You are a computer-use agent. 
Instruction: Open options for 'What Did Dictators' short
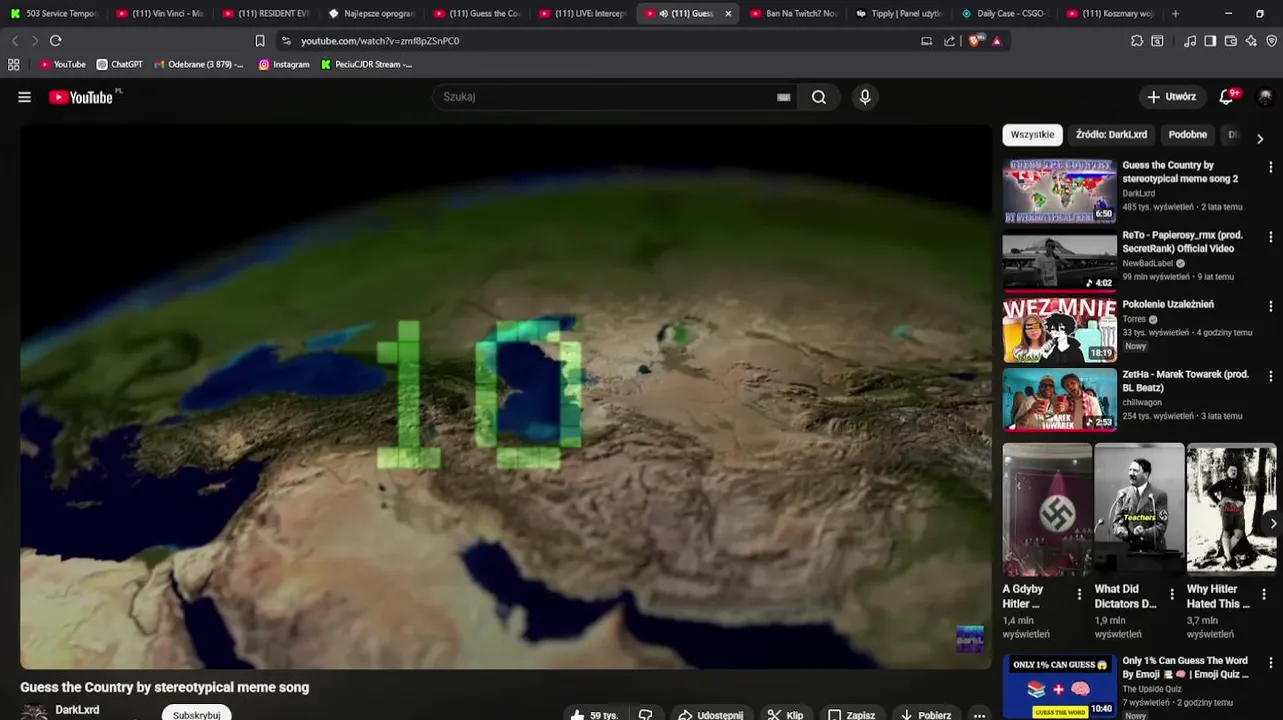1172,594
